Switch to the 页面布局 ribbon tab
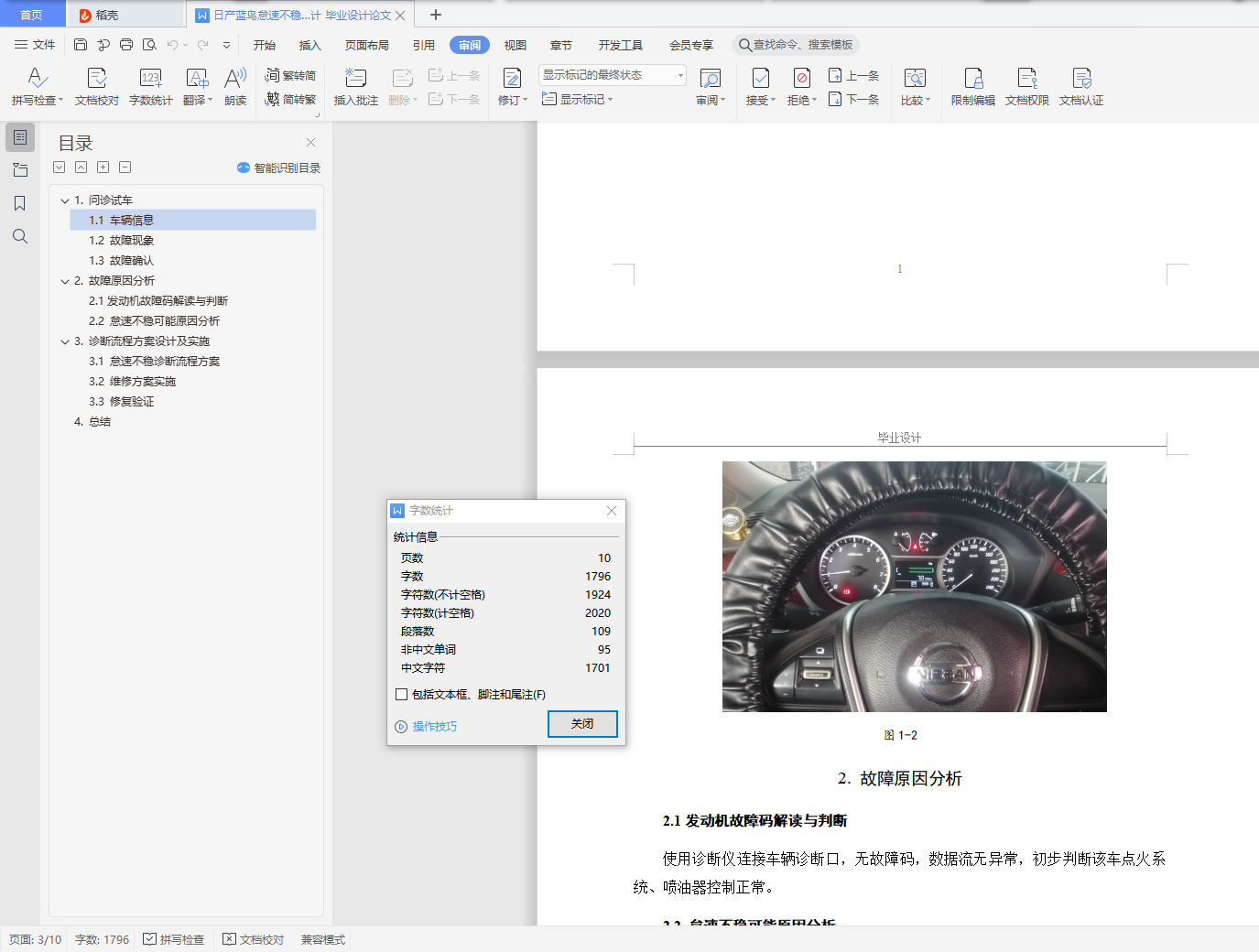The height and width of the screenshot is (952, 1259). point(367,45)
